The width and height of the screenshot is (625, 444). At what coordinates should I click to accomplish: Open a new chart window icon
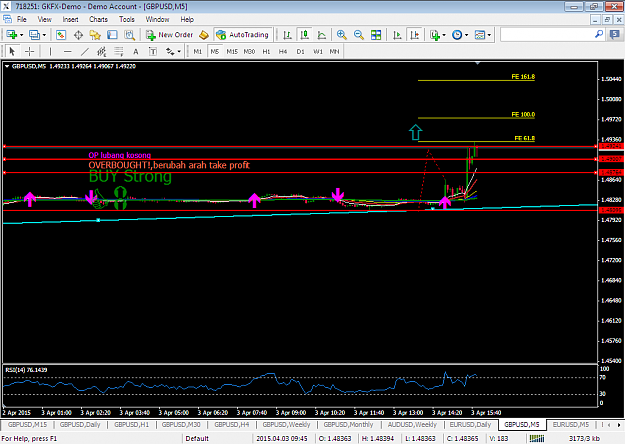[x=11, y=35]
